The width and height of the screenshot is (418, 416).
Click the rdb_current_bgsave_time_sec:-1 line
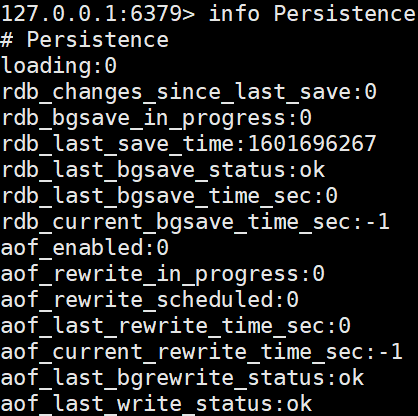(195, 222)
